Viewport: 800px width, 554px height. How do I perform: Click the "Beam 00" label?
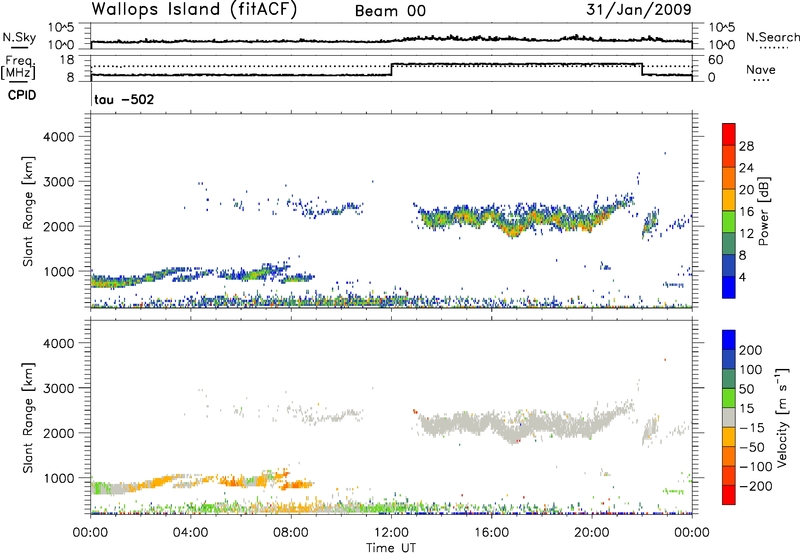(390, 11)
